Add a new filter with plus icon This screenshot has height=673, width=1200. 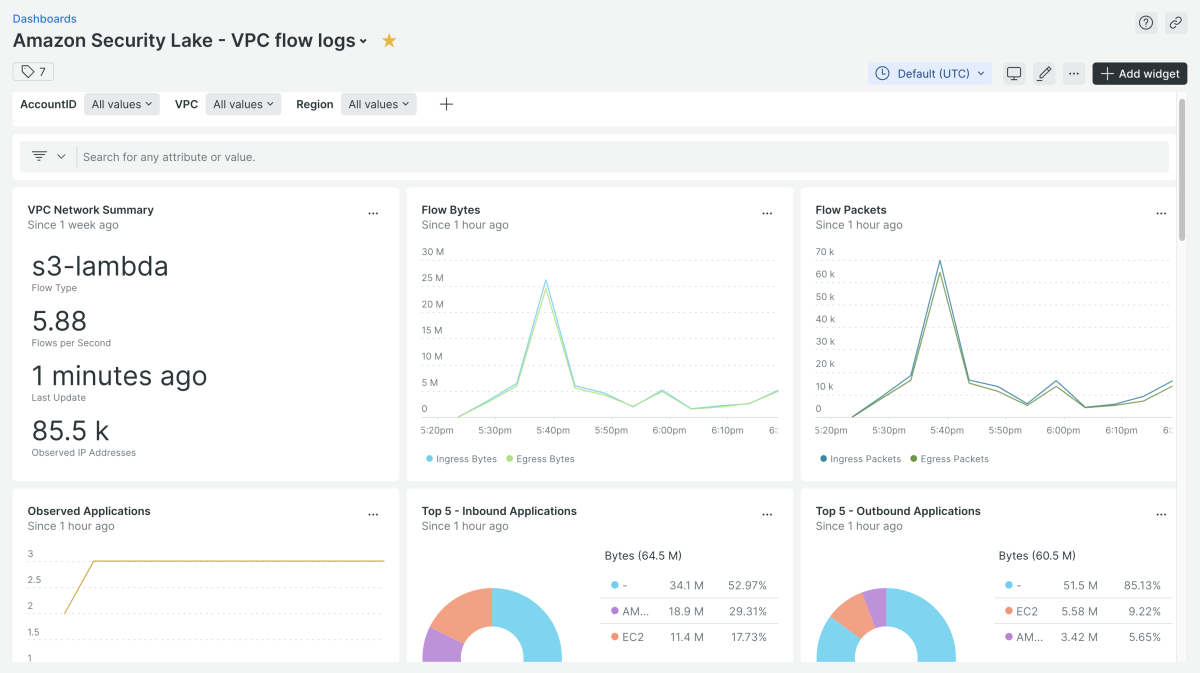(446, 104)
